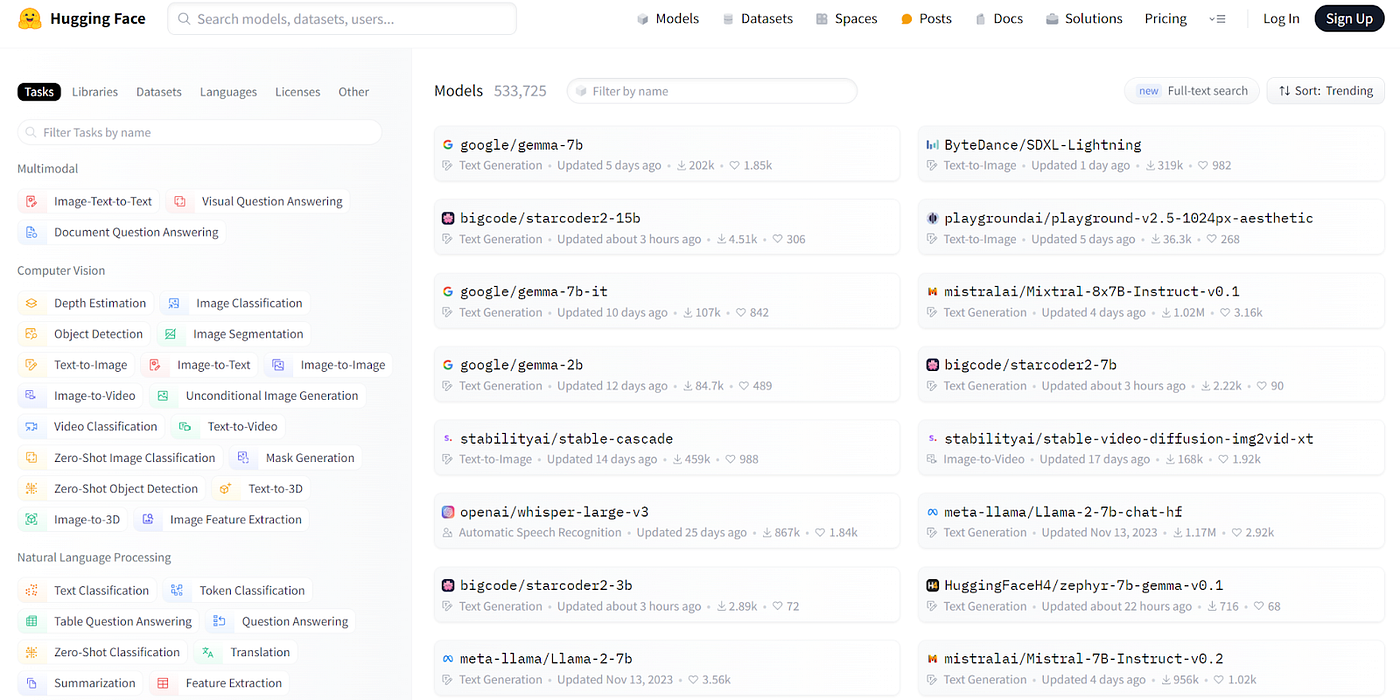
Task: Expand the navbar more-options menu icon
Action: point(1217,19)
